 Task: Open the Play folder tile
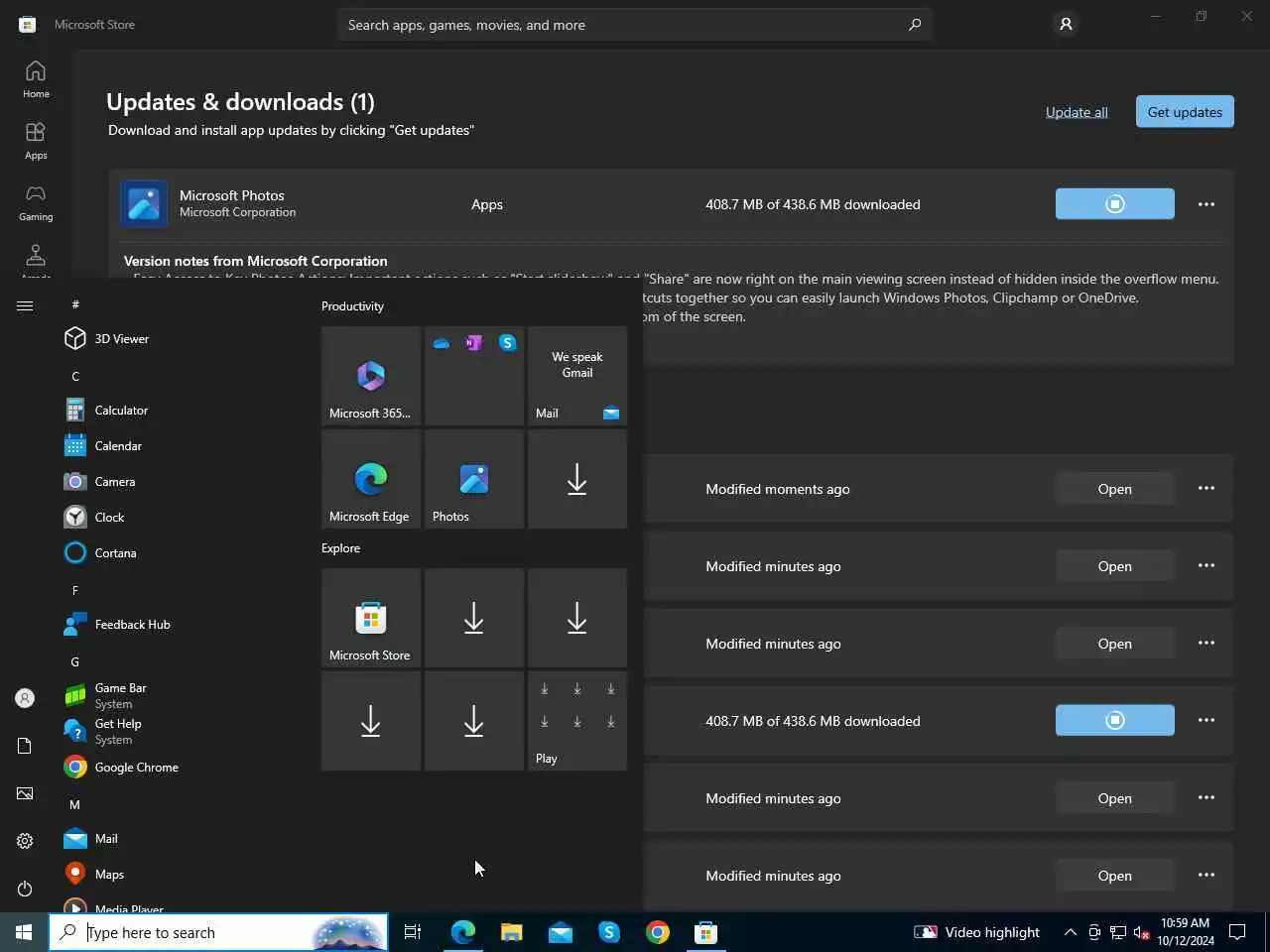pyautogui.click(x=577, y=721)
